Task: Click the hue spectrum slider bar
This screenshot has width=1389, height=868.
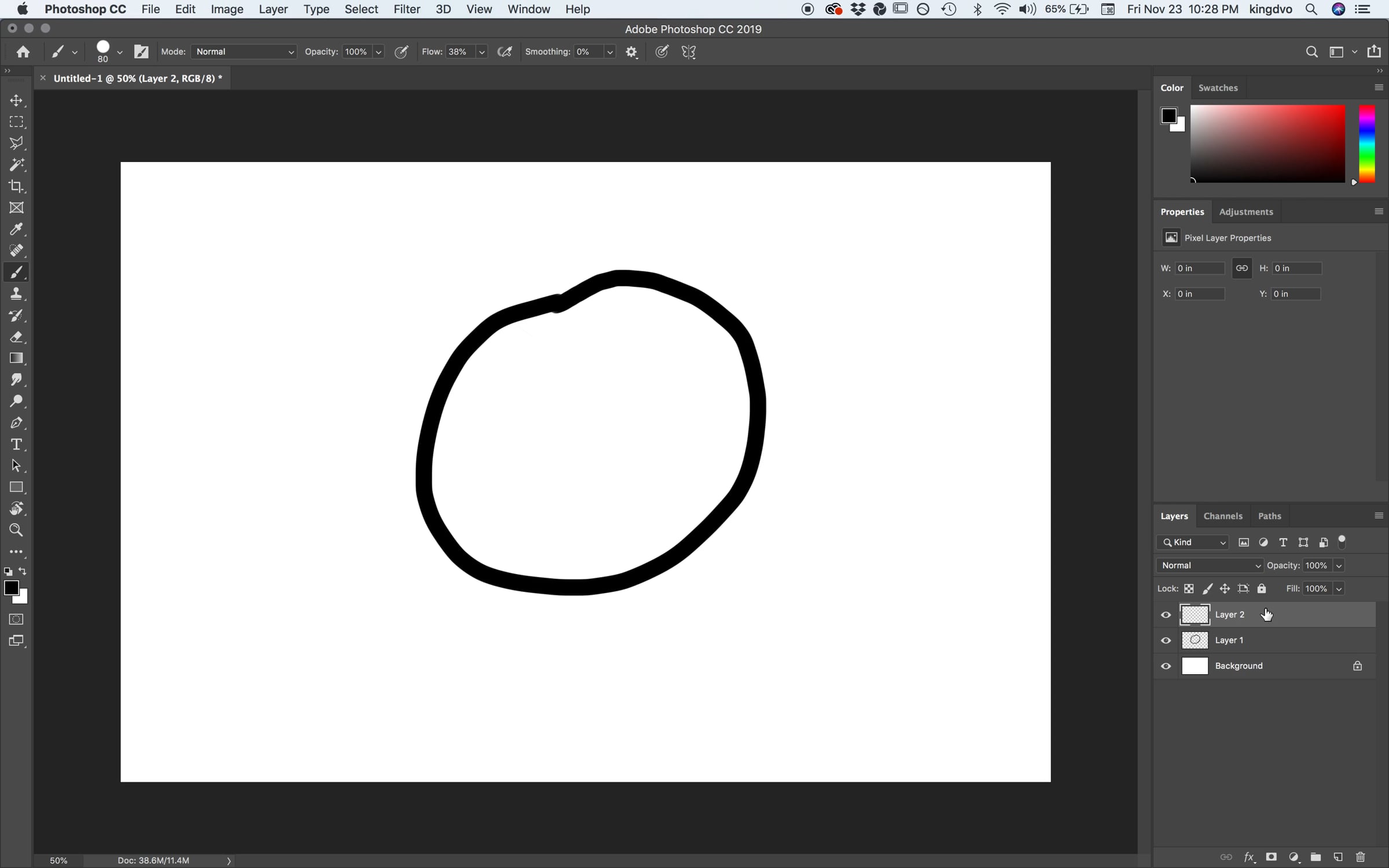Action: click(1367, 144)
